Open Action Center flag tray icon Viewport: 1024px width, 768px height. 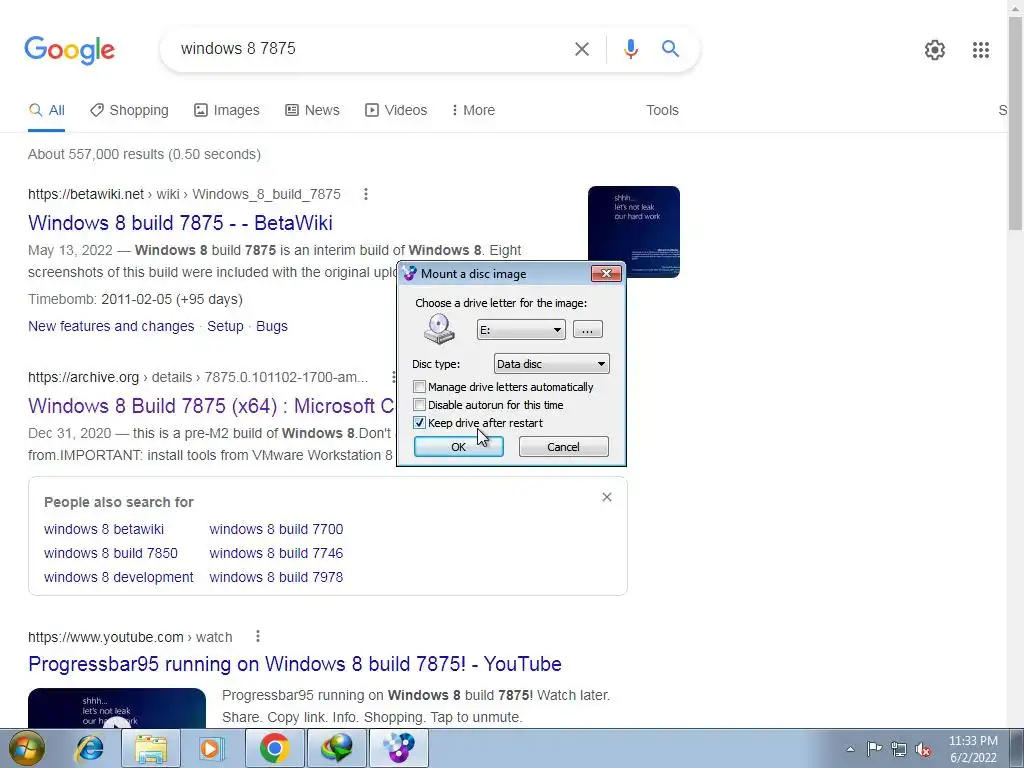(874, 748)
